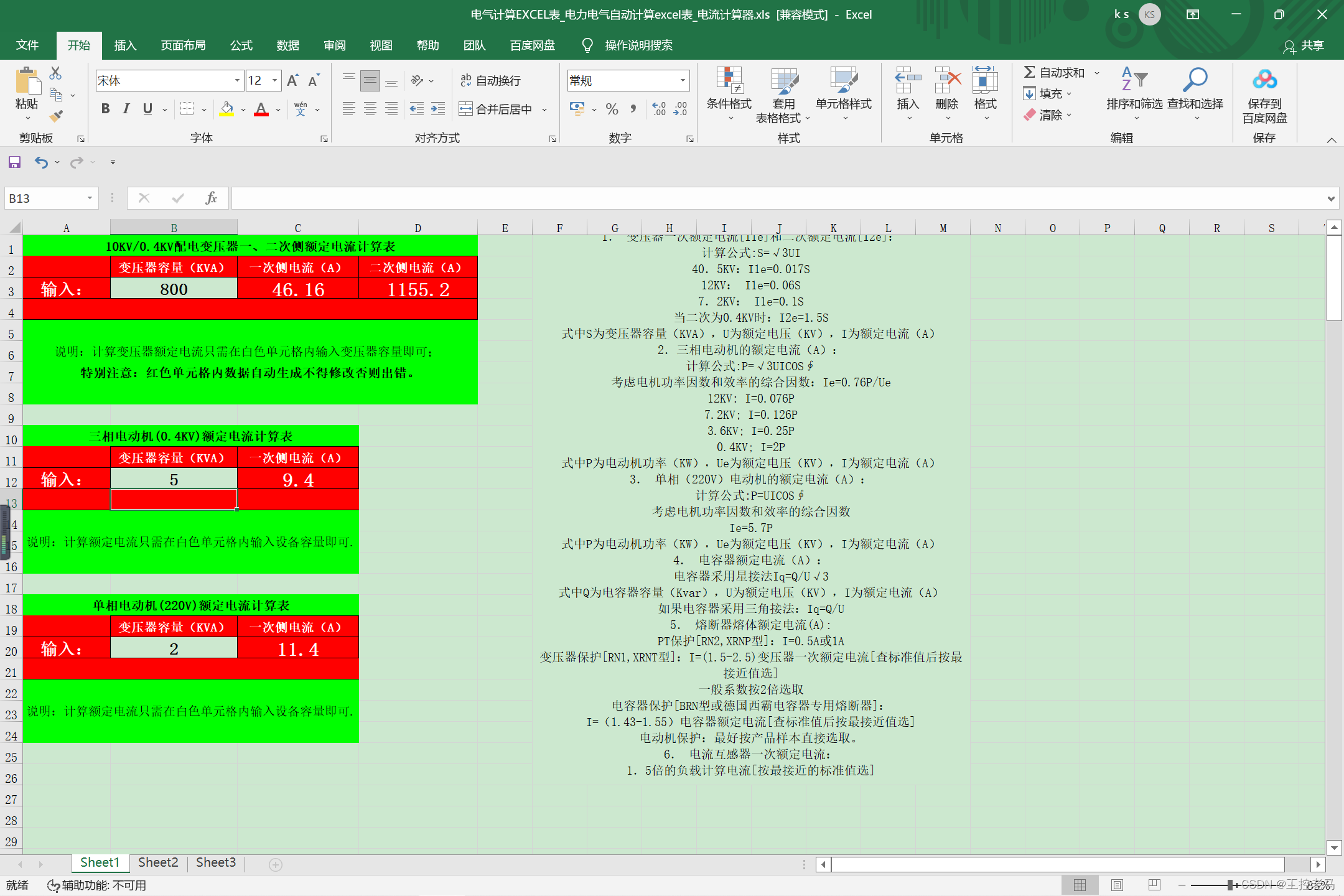Open the number format dropdown 常规
This screenshot has width=1344, height=896.
(683, 80)
